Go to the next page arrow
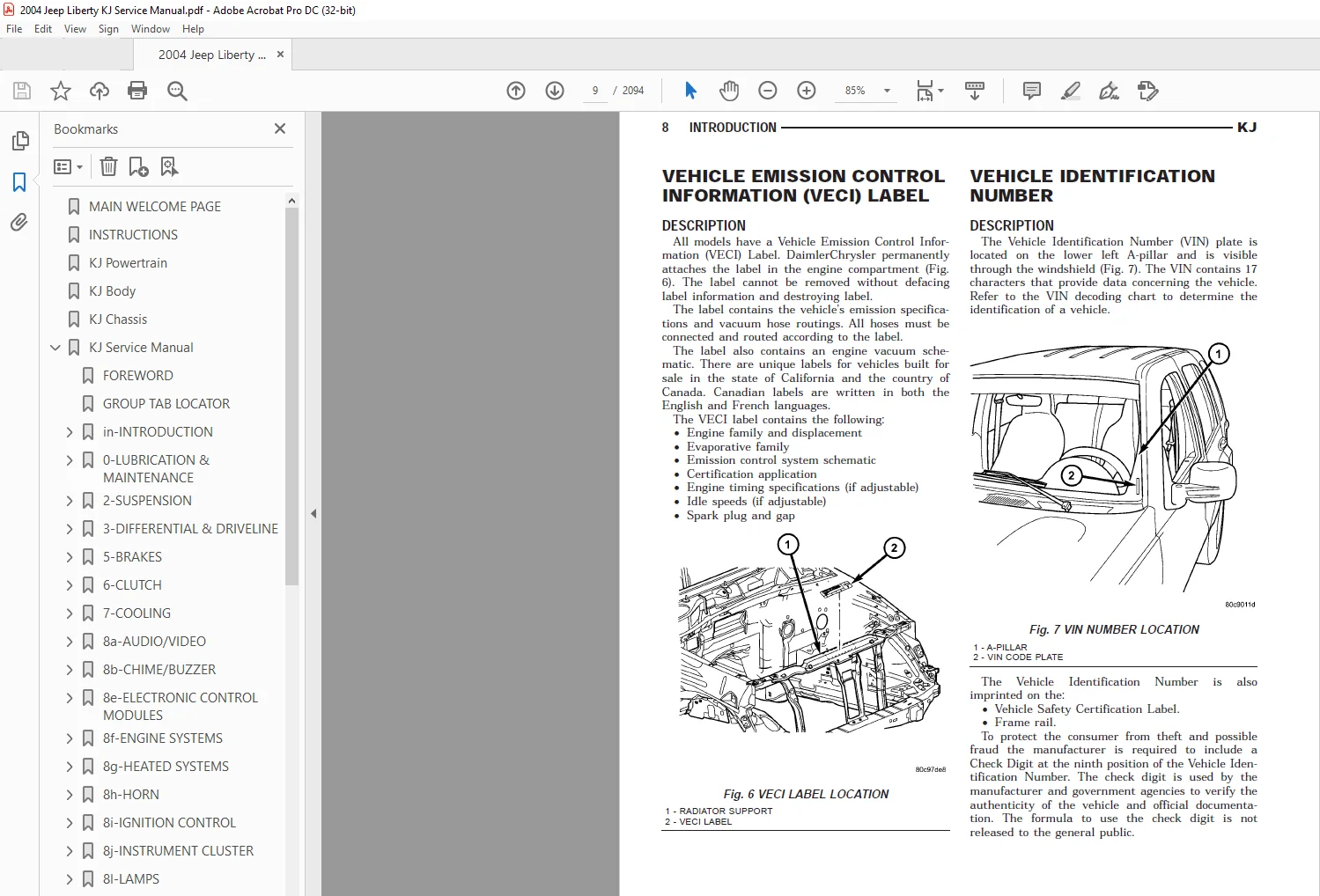1320x896 pixels. 555,91
